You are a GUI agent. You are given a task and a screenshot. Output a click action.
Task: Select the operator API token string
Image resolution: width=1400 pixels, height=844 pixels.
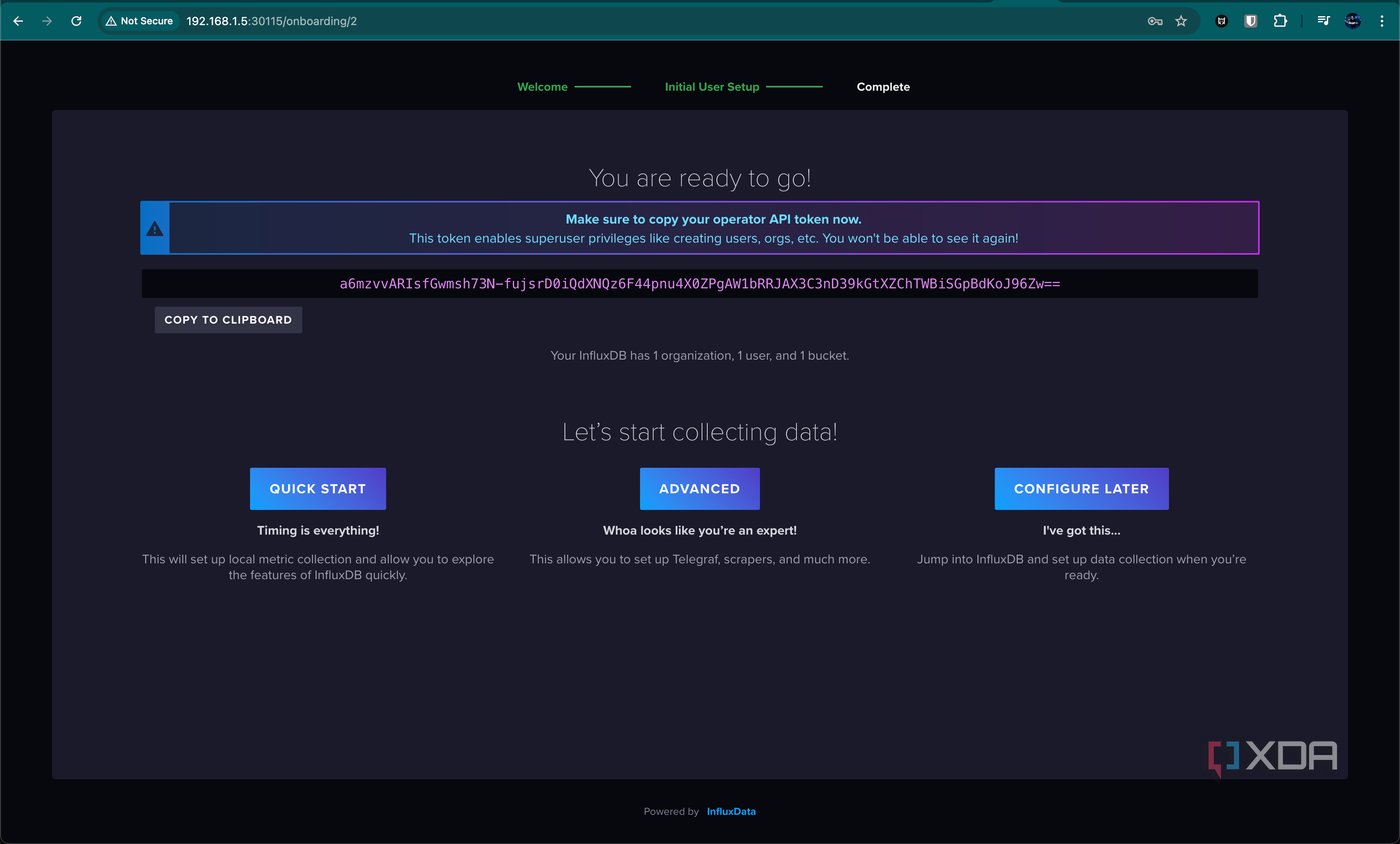(700, 284)
